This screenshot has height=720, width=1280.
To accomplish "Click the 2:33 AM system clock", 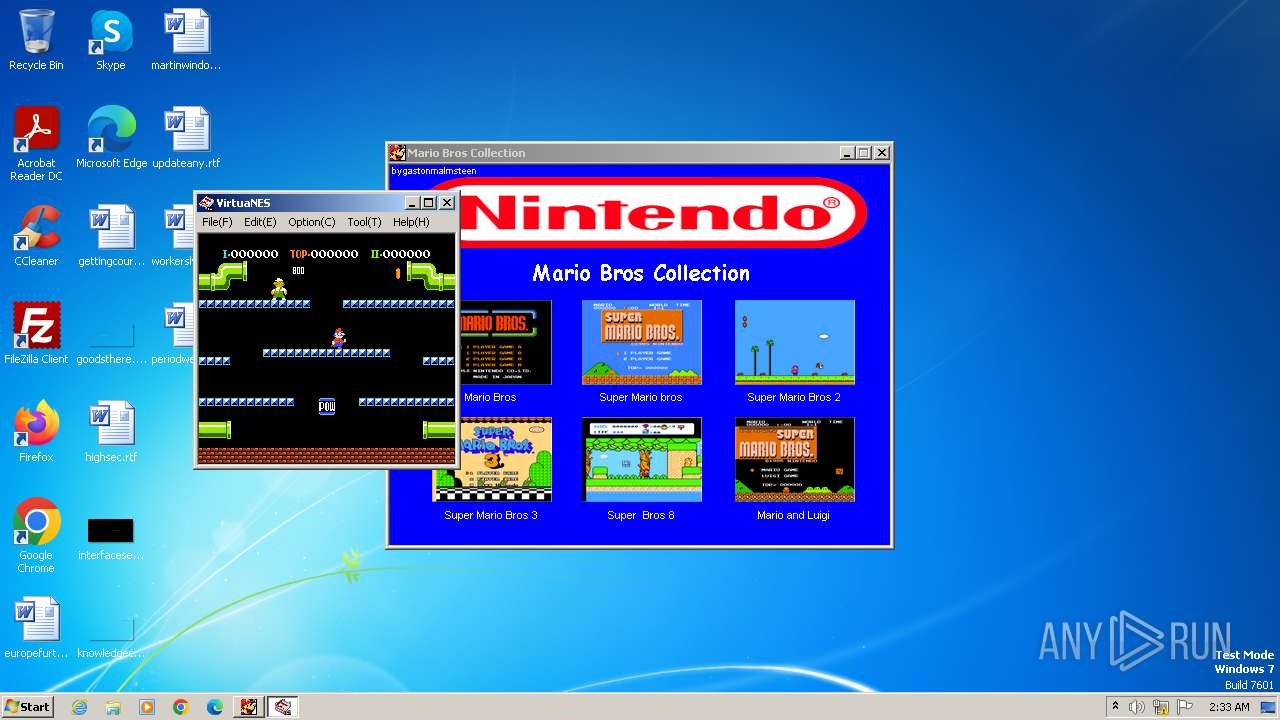I will pyautogui.click(x=1229, y=707).
